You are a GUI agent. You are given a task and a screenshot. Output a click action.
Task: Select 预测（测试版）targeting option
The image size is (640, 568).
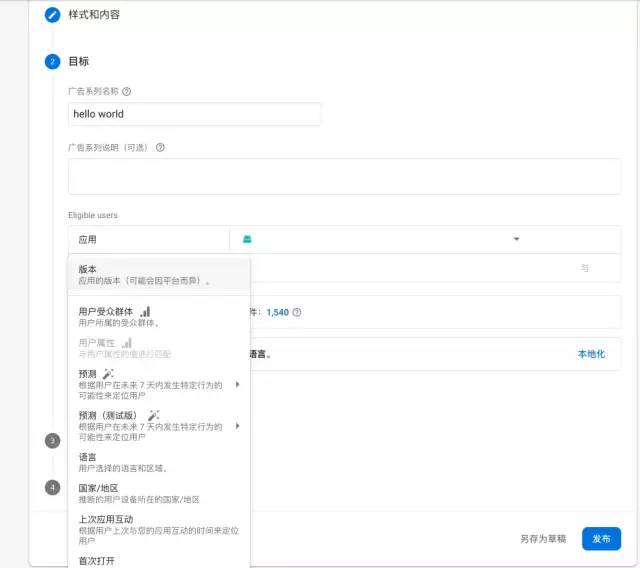coord(159,426)
